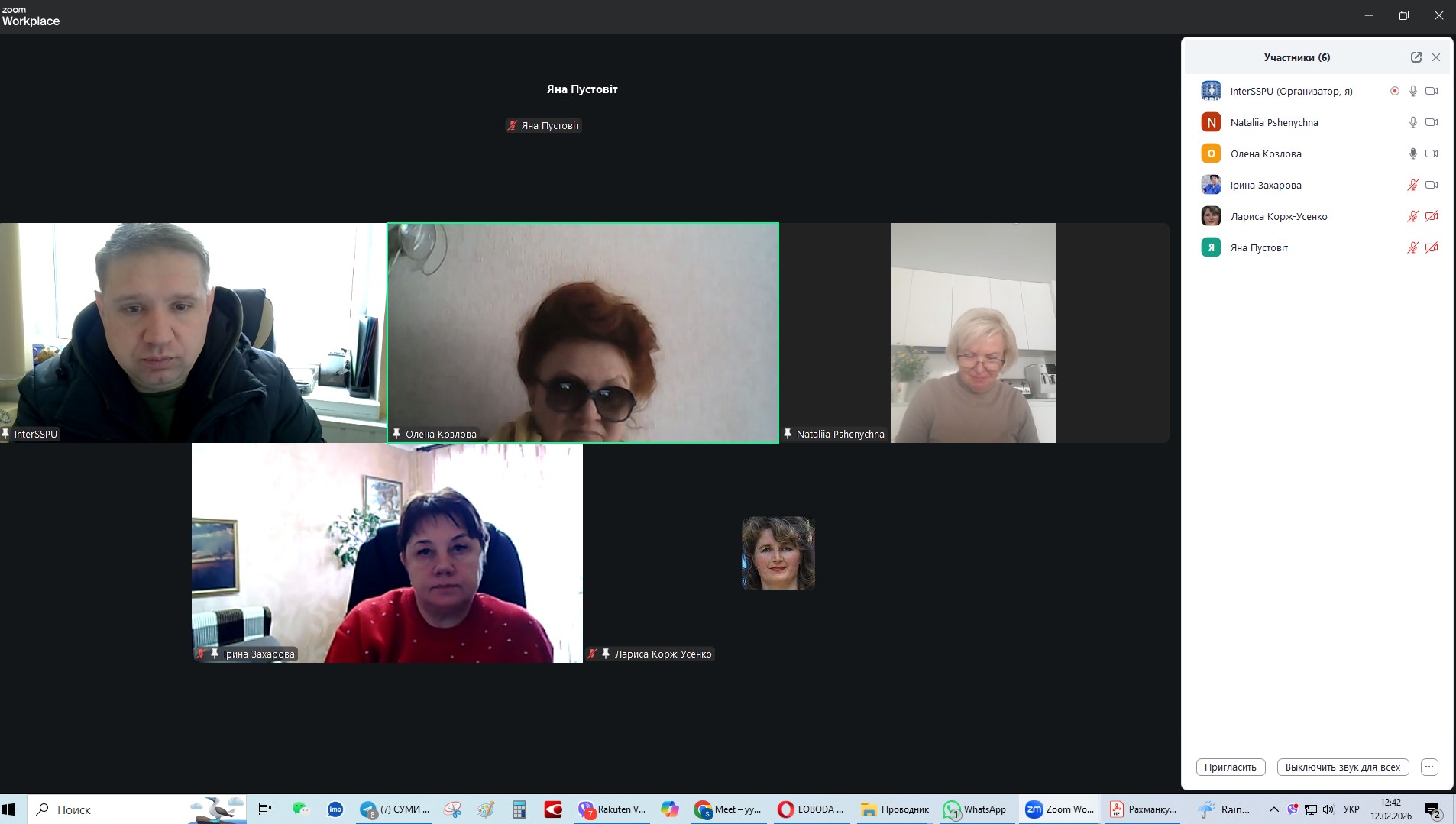Pop out the Участники panel

pos(1416,57)
